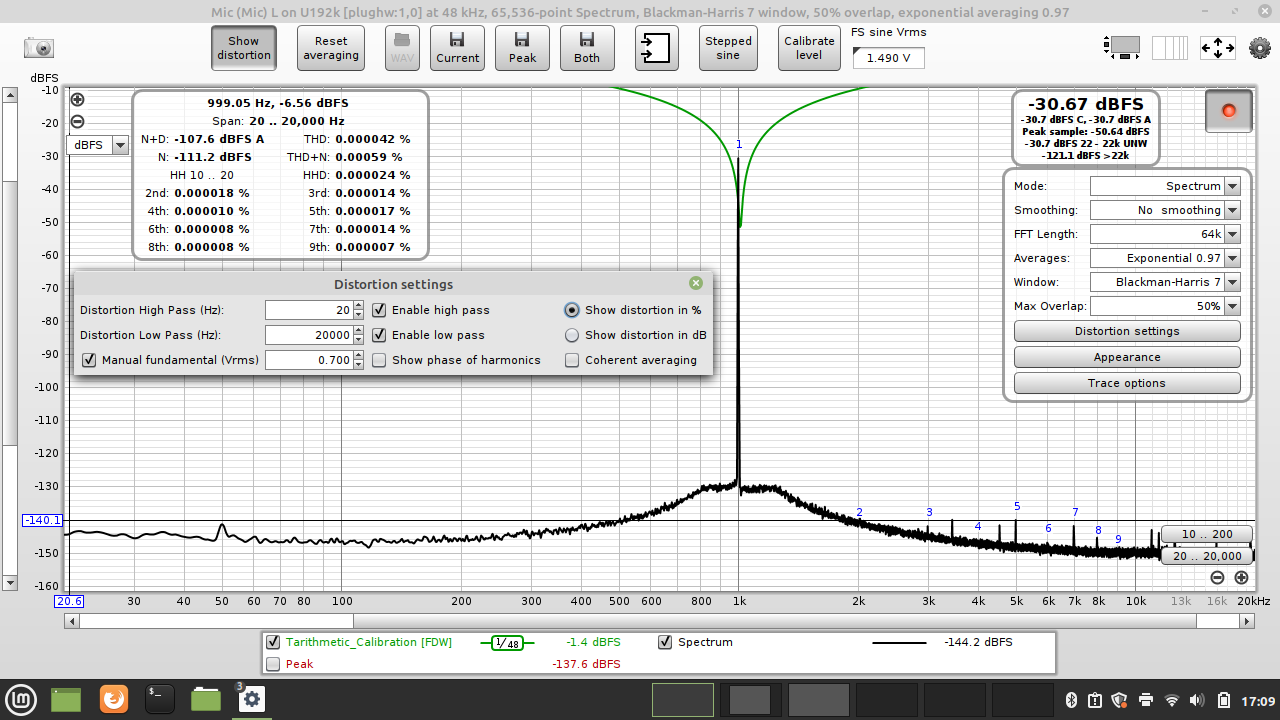1280x720 pixels.
Task: Click Manual fundamental value field 0.700
Action: [x=309, y=360]
